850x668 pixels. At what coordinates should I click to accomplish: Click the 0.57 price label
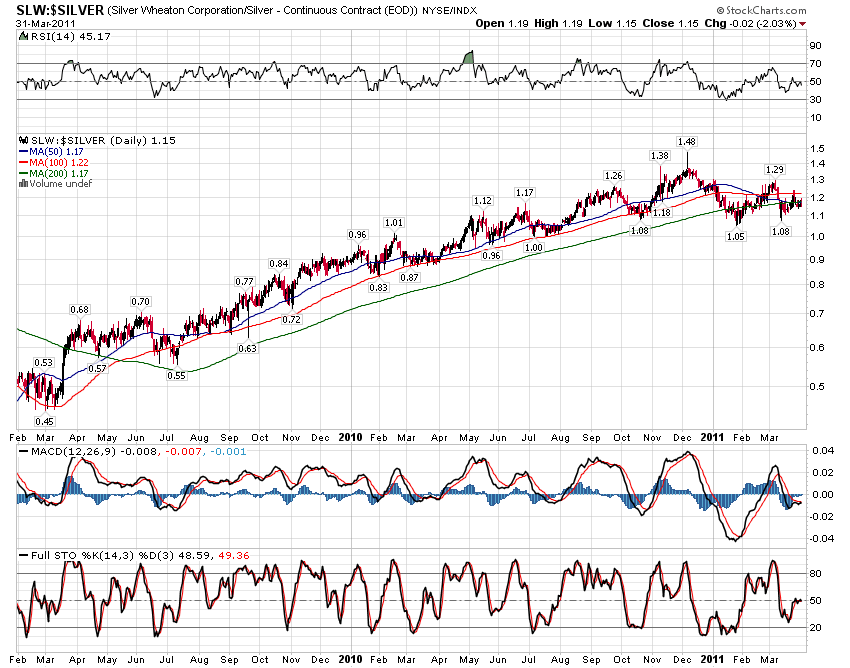click(x=98, y=368)
